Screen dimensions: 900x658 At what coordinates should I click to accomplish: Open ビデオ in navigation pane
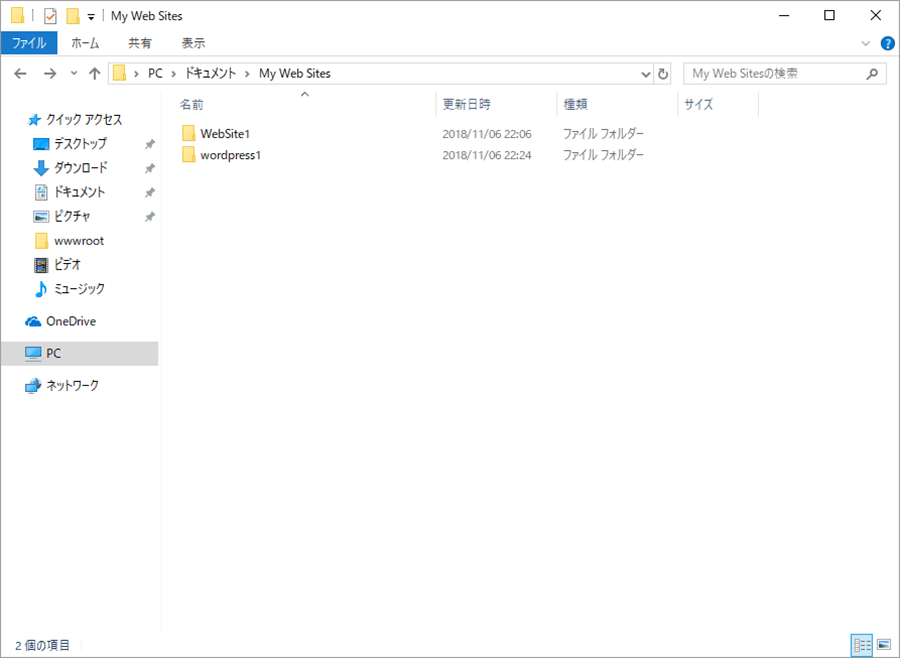click(x=67, y=265)
